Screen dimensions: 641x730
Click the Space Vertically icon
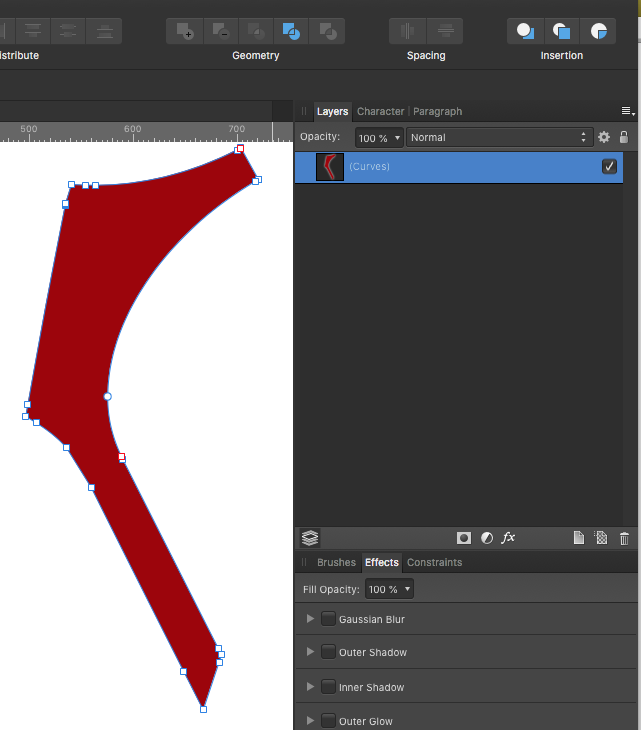pyautogui.click(x=445, y=31)
